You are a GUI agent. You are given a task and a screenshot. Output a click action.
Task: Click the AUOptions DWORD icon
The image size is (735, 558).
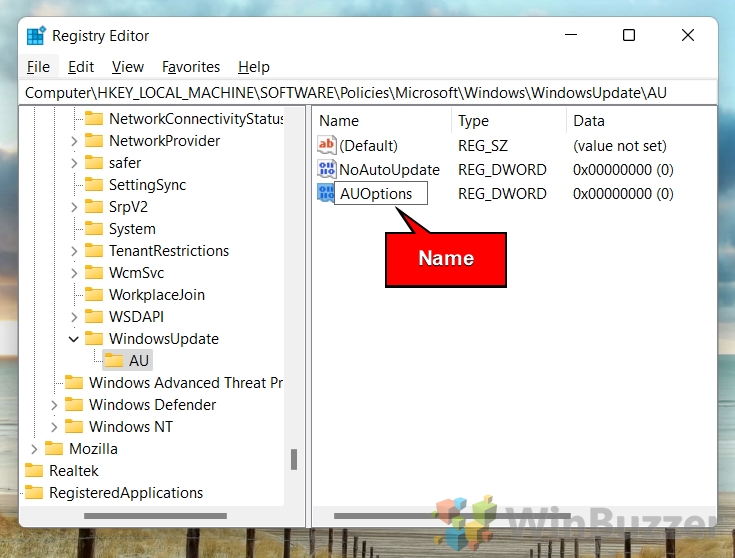click(x=325, y=193)
